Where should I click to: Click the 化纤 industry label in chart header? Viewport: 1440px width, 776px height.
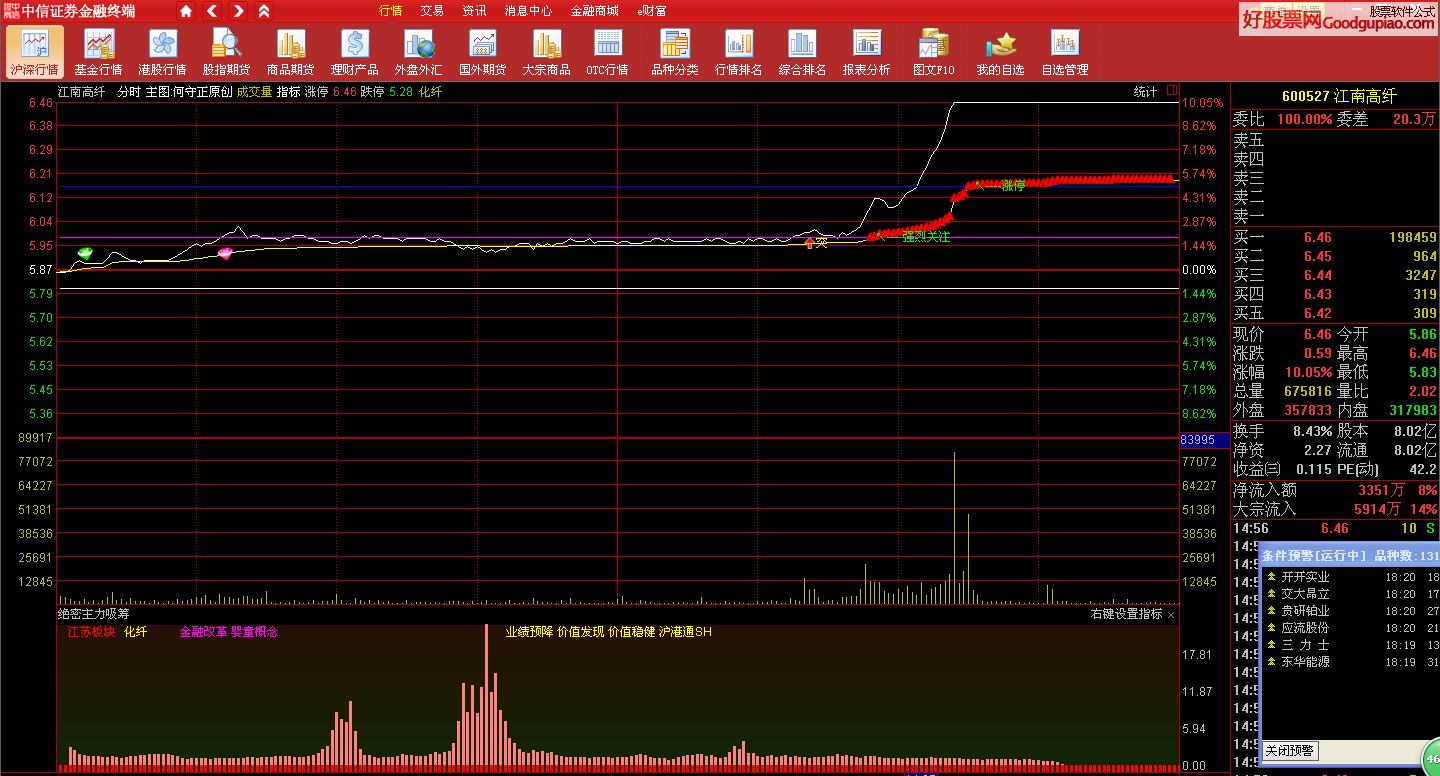pyautogui.click(x=430, y=91)
